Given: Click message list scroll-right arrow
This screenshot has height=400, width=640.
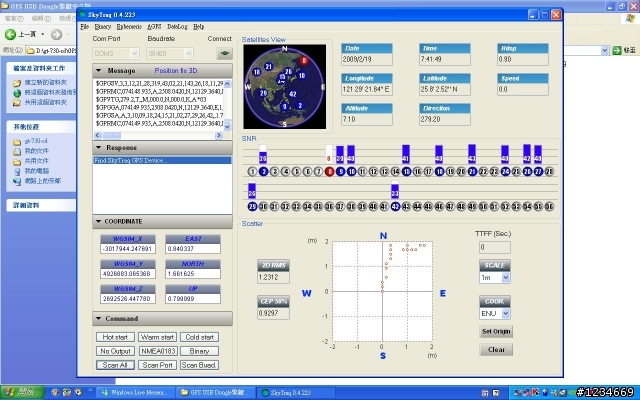Looking at the screenshot, I should 219,135.
